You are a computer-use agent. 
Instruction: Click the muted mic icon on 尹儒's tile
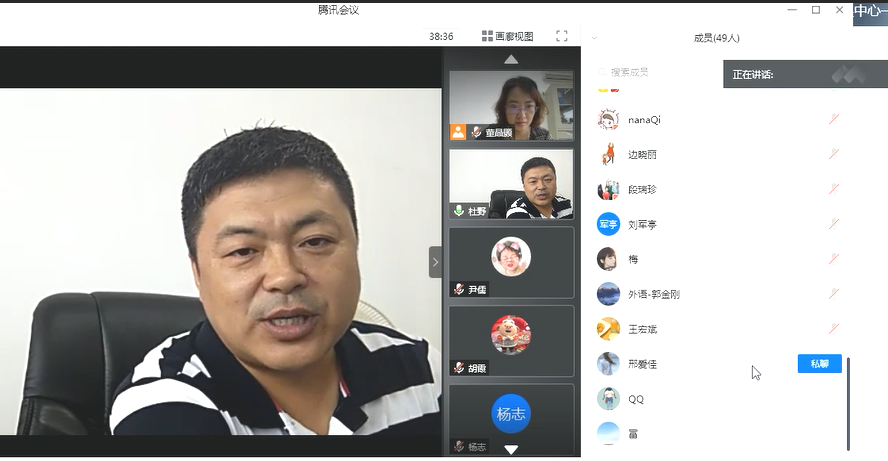point(458,289)
